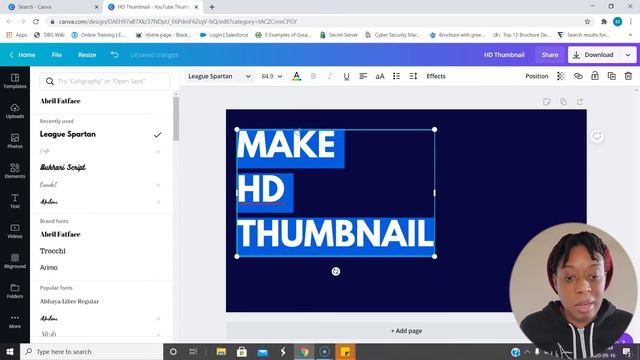Click the Add page button
The width and height of the screenshot is (640, 360).
407,331
